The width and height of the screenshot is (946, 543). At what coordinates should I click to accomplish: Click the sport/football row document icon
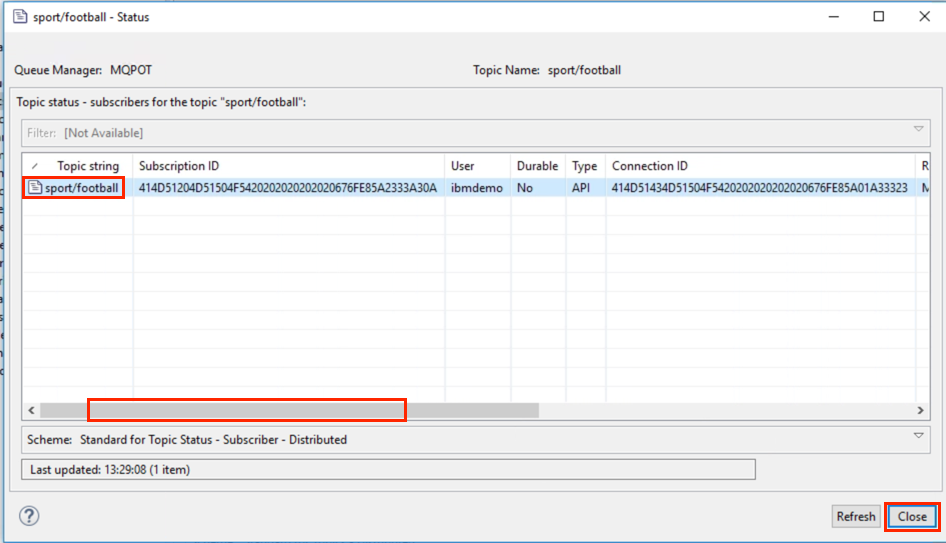click(36, 188)
